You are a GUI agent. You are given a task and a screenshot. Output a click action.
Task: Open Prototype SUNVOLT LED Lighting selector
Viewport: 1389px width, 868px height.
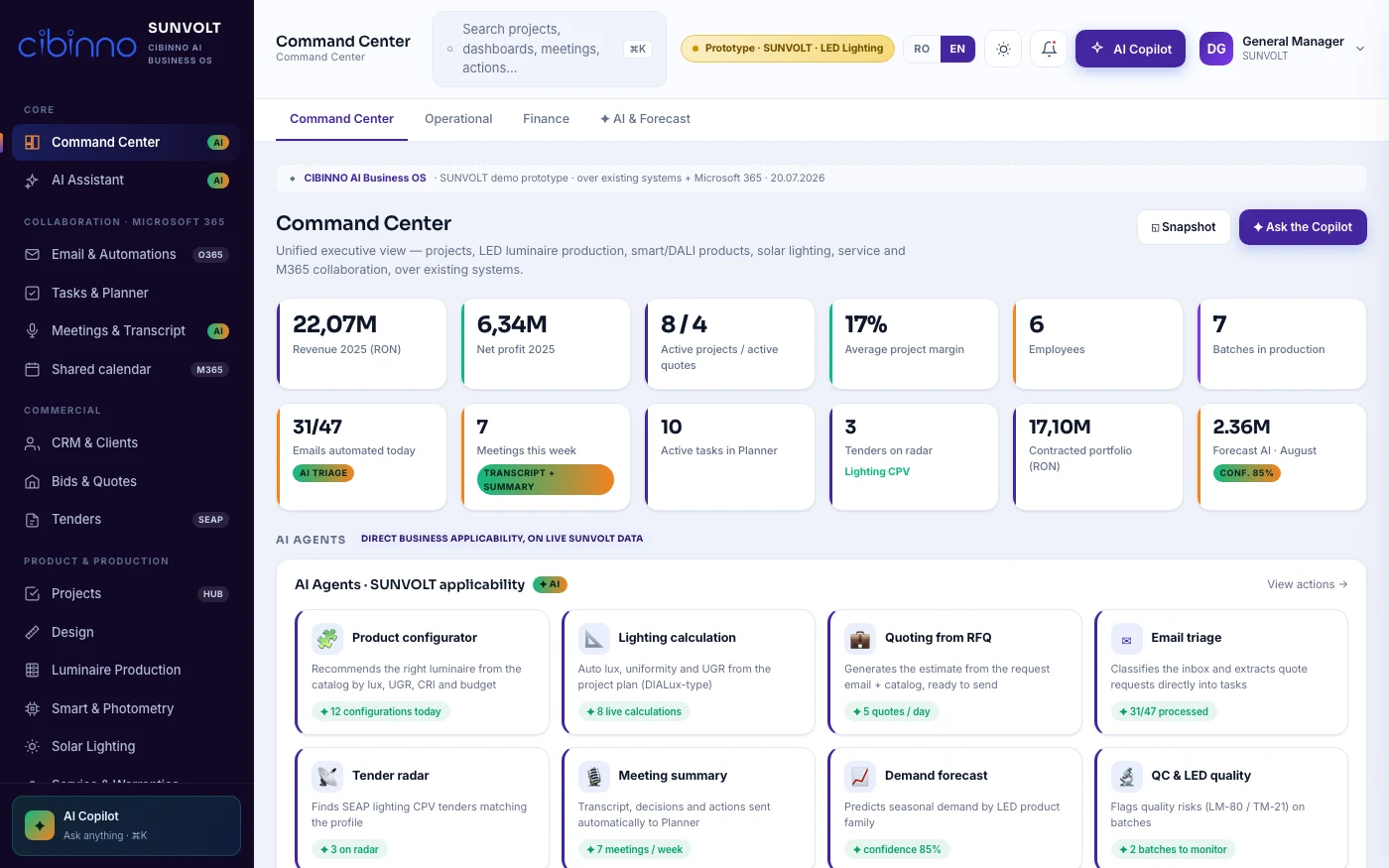[788, 49]
